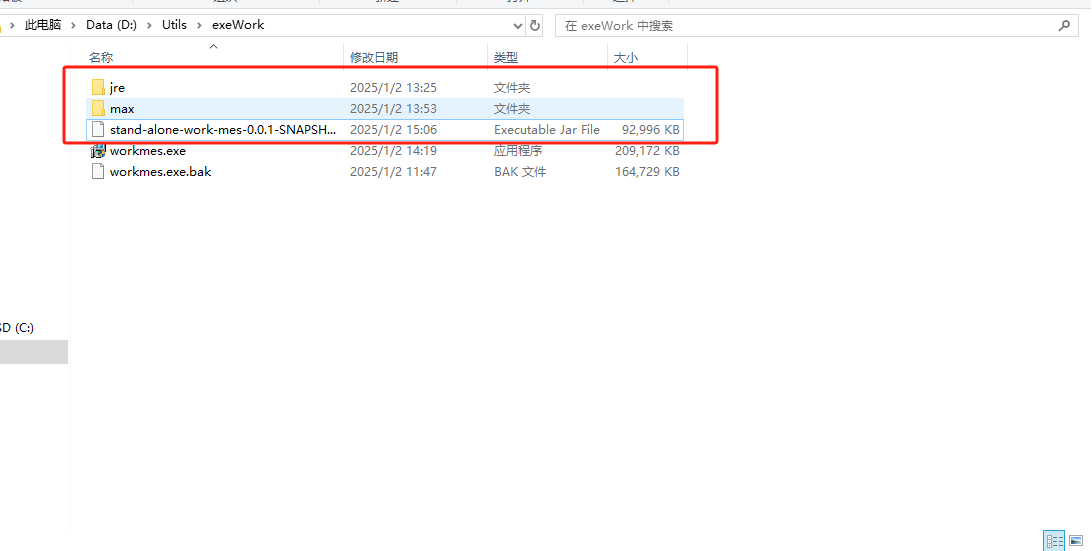Viewport: 1092px width, 551px height.
Task: Expand the chevron after Utils breadcrumb
Action: tap(199, 25)
